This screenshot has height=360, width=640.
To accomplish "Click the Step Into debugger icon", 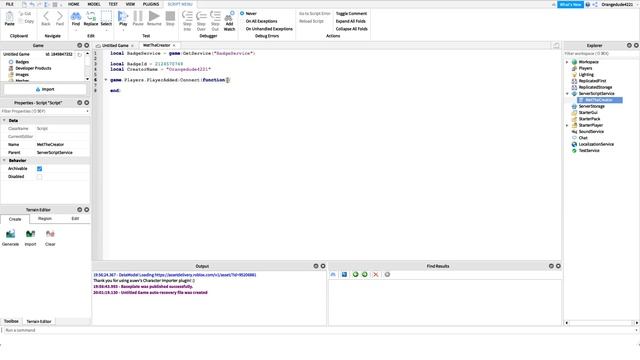I will (187, 16).
